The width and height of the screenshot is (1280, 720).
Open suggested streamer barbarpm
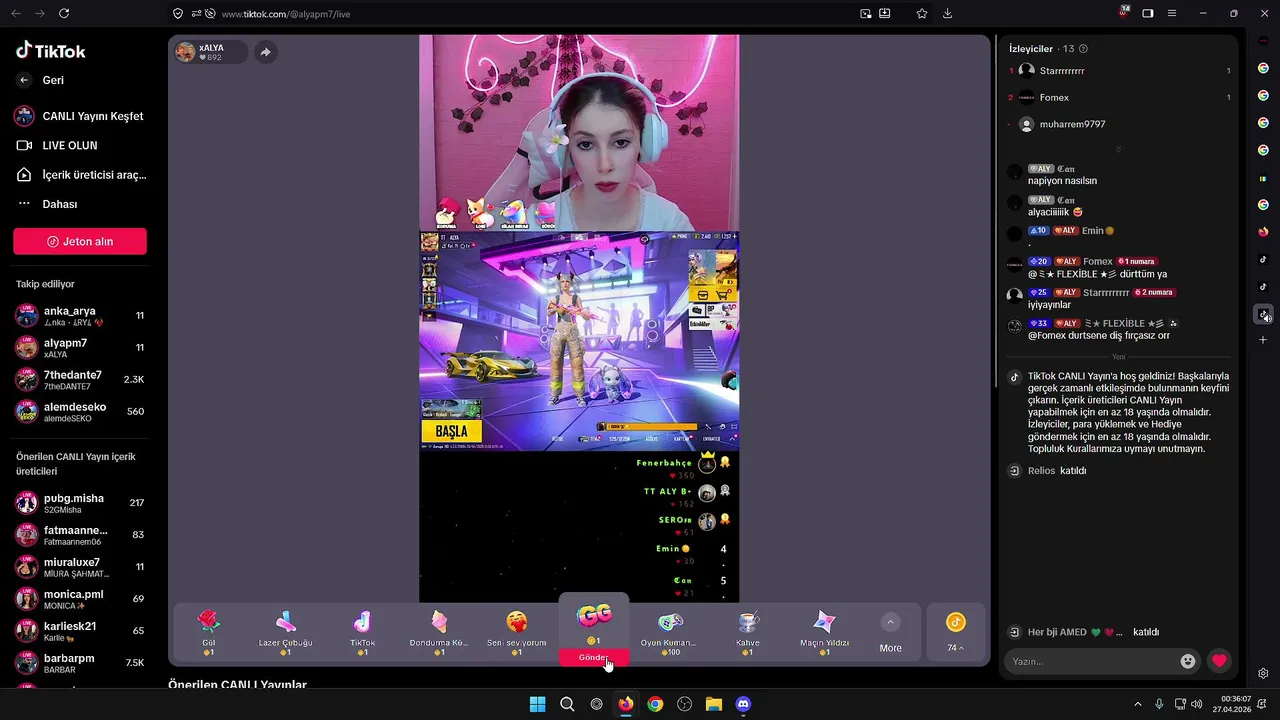click(x=80, y=663)
